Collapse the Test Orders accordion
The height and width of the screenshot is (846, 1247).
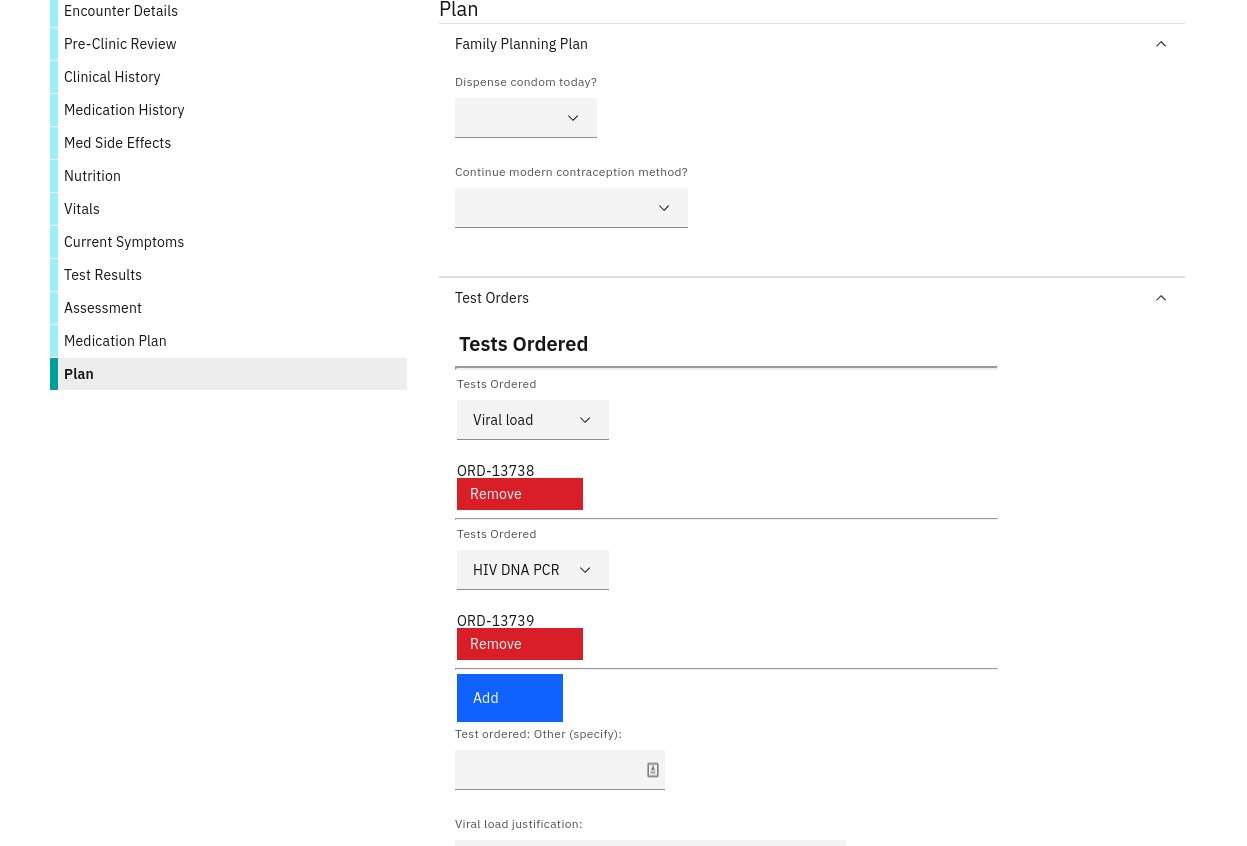click(x=1160, y=298)
